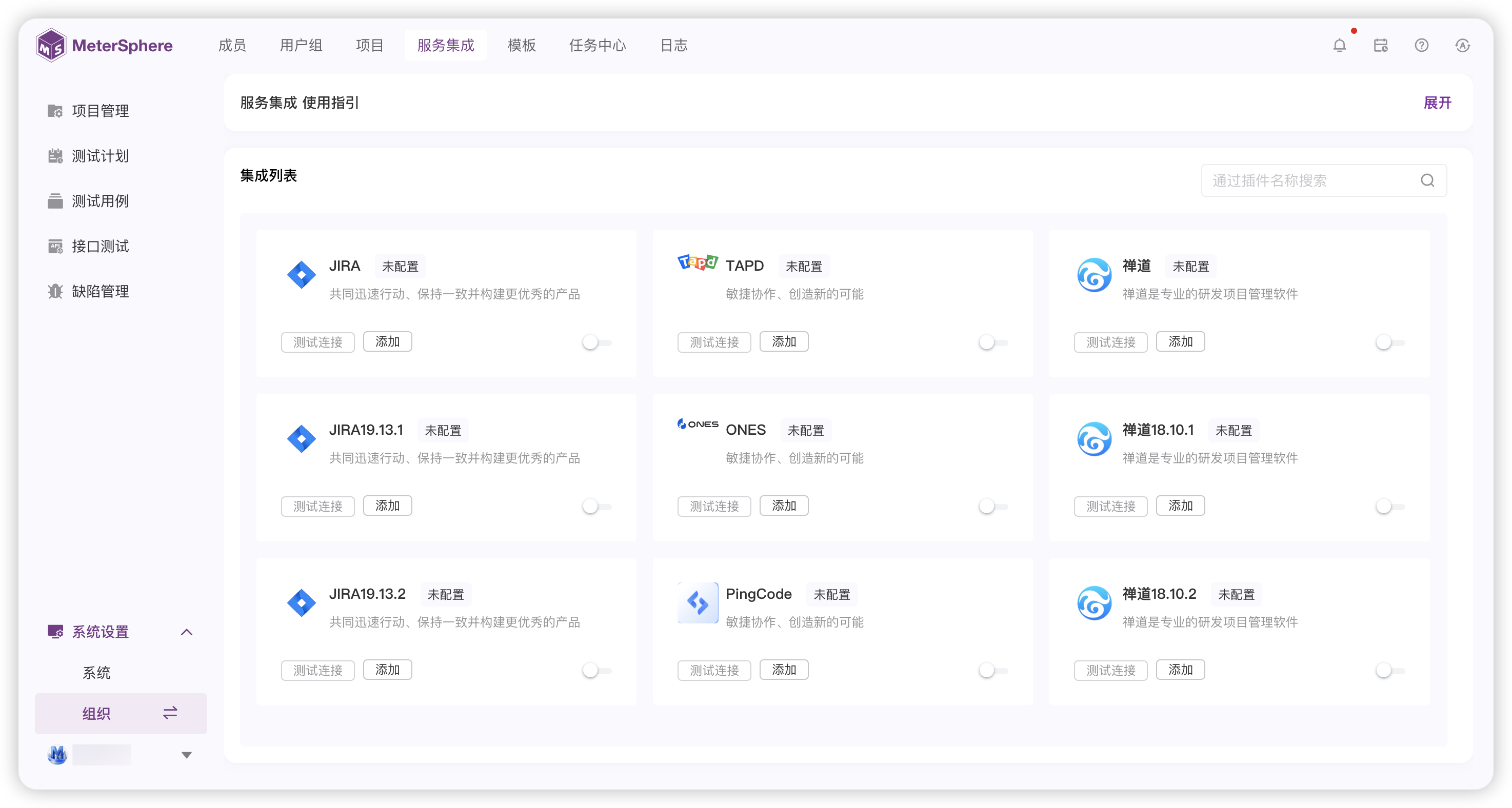Focus the plugin name search field
The height and width of the screenshot is (808, 1512).
[x=1324, y=181]
